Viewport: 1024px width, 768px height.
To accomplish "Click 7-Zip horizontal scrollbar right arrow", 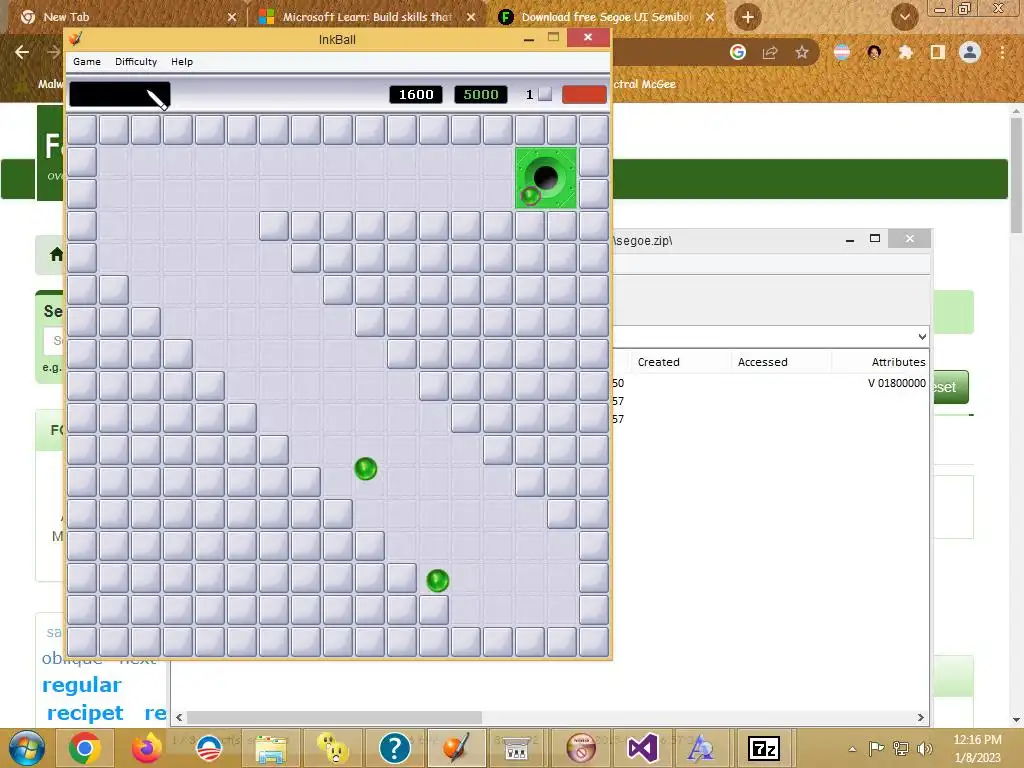I will (921, 717).
